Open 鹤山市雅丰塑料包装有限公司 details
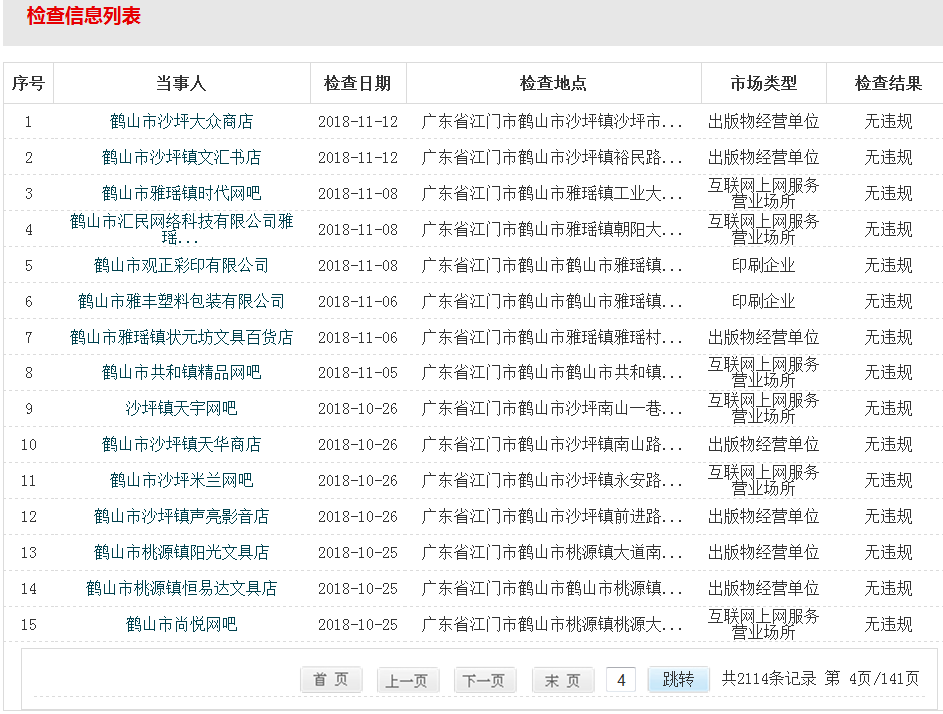The height and width of the screenshot is (714, 943). (x=181, y=301)
